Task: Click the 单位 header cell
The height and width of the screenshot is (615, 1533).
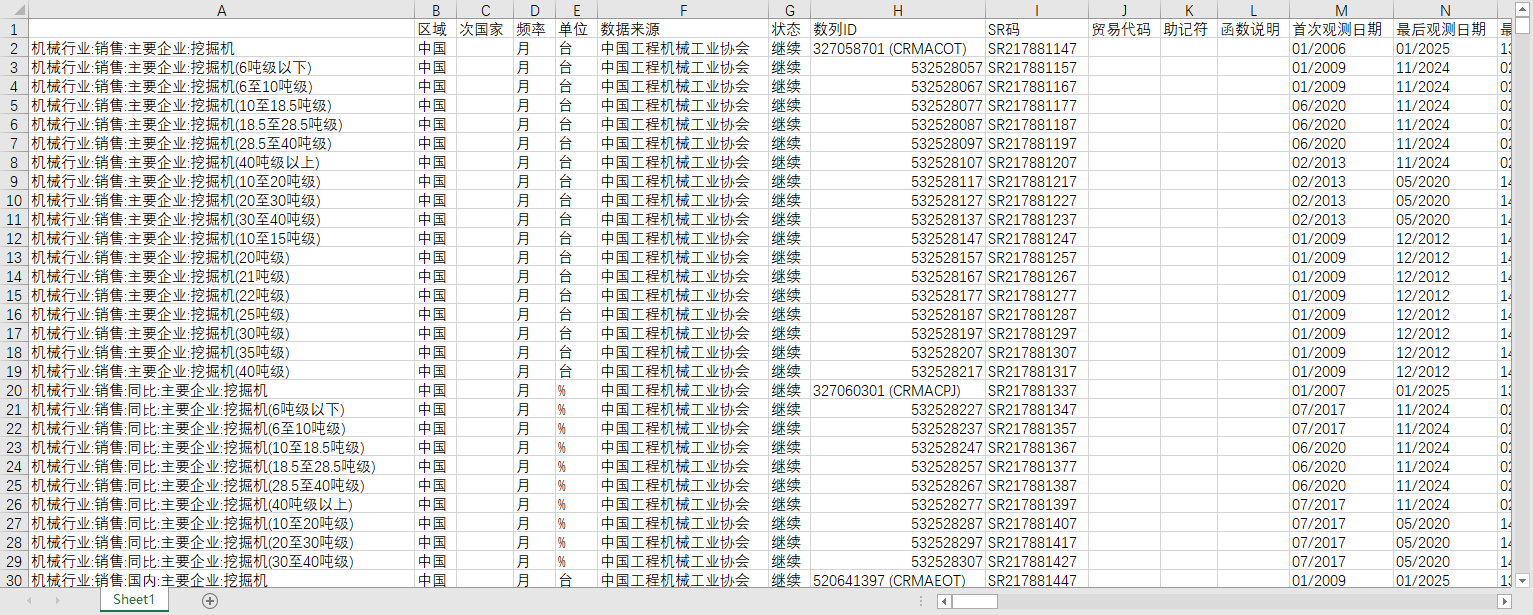Action: [x=576, y=29]
